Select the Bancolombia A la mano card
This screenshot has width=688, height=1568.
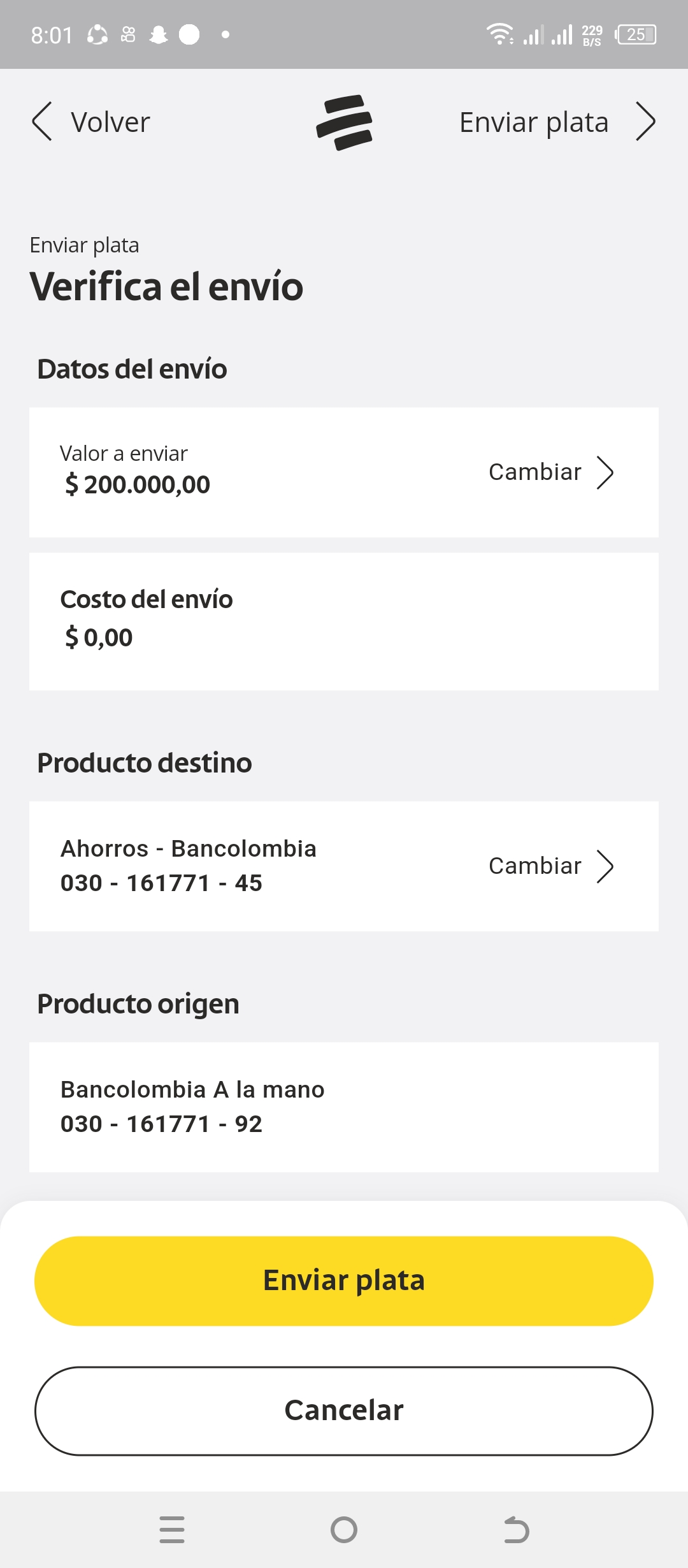point(344,1107)
